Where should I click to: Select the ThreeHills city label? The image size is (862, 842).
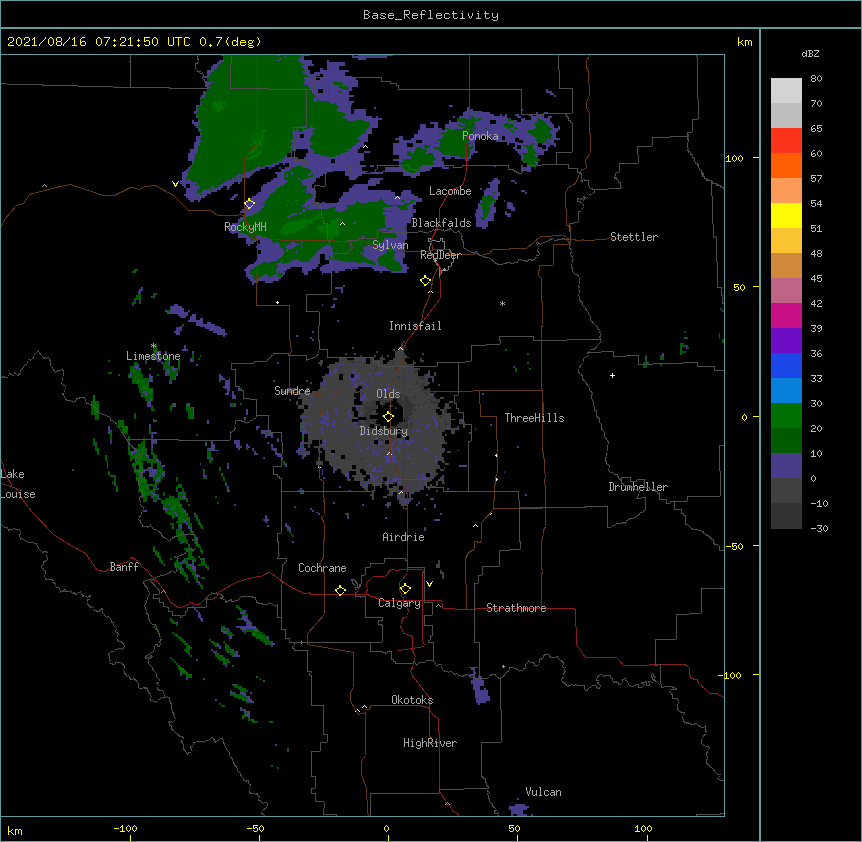click(534, 418)
